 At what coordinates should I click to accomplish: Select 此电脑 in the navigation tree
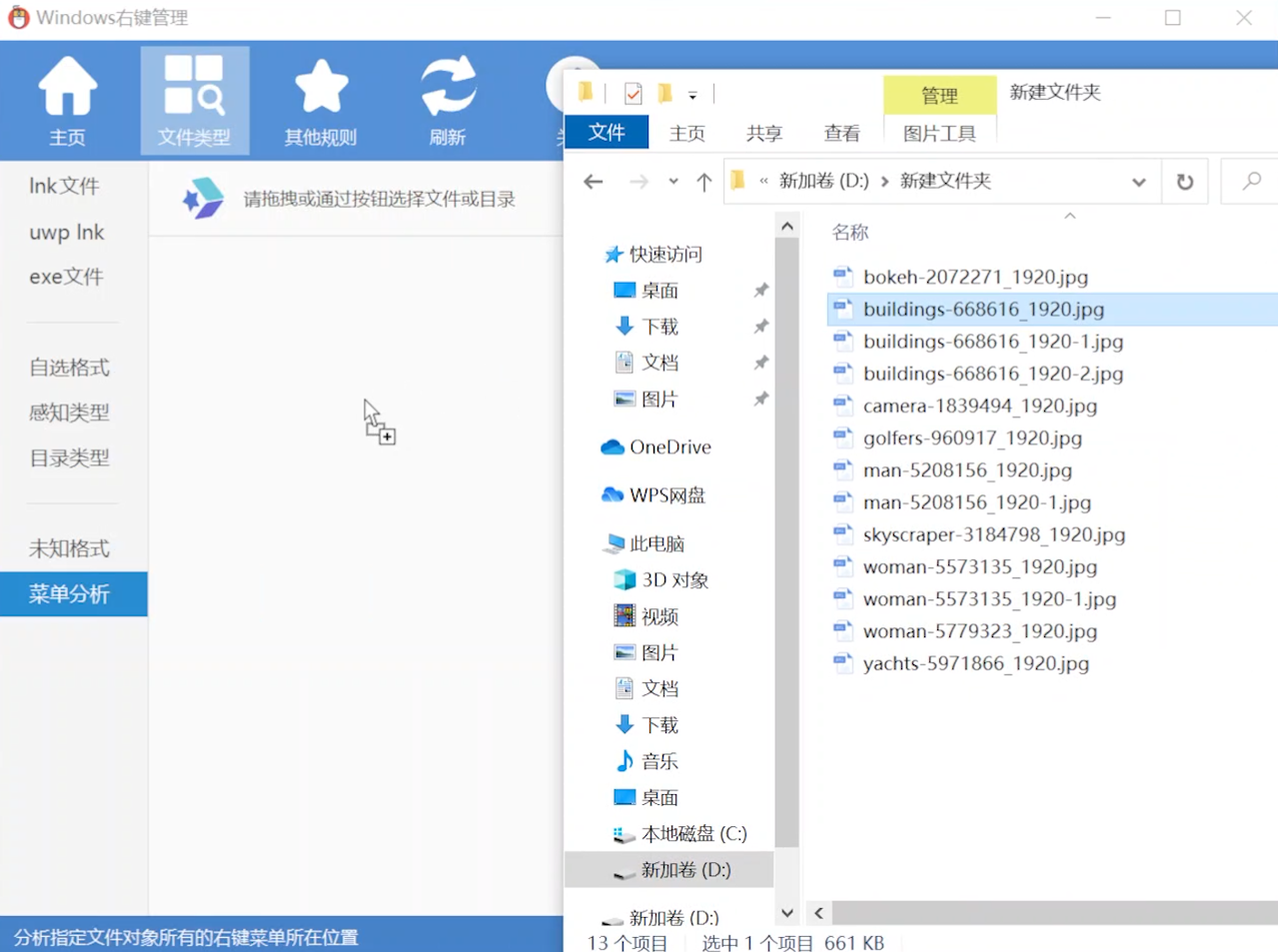click(x=644, y=543)
